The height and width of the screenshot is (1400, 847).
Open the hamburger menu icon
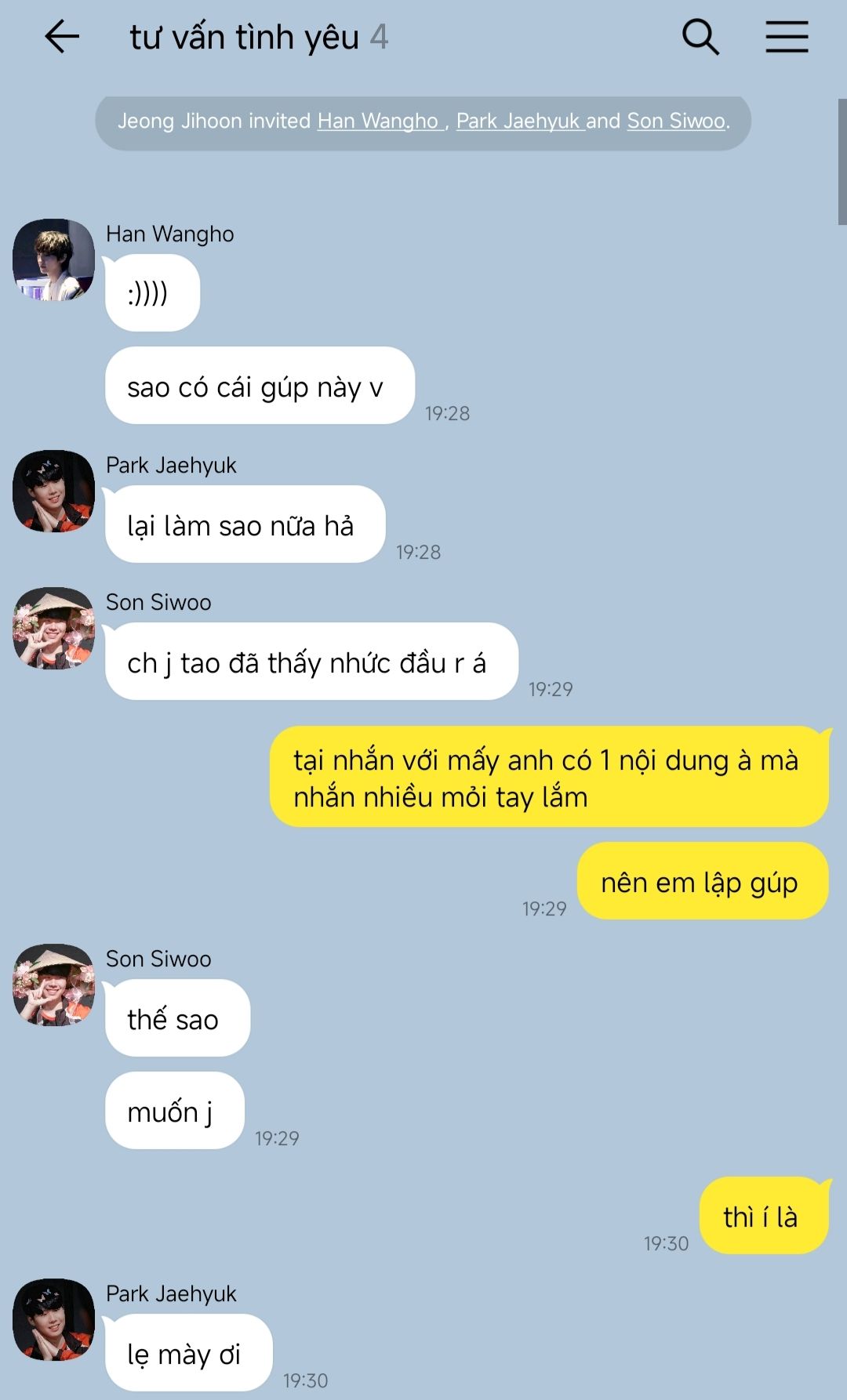787,37
